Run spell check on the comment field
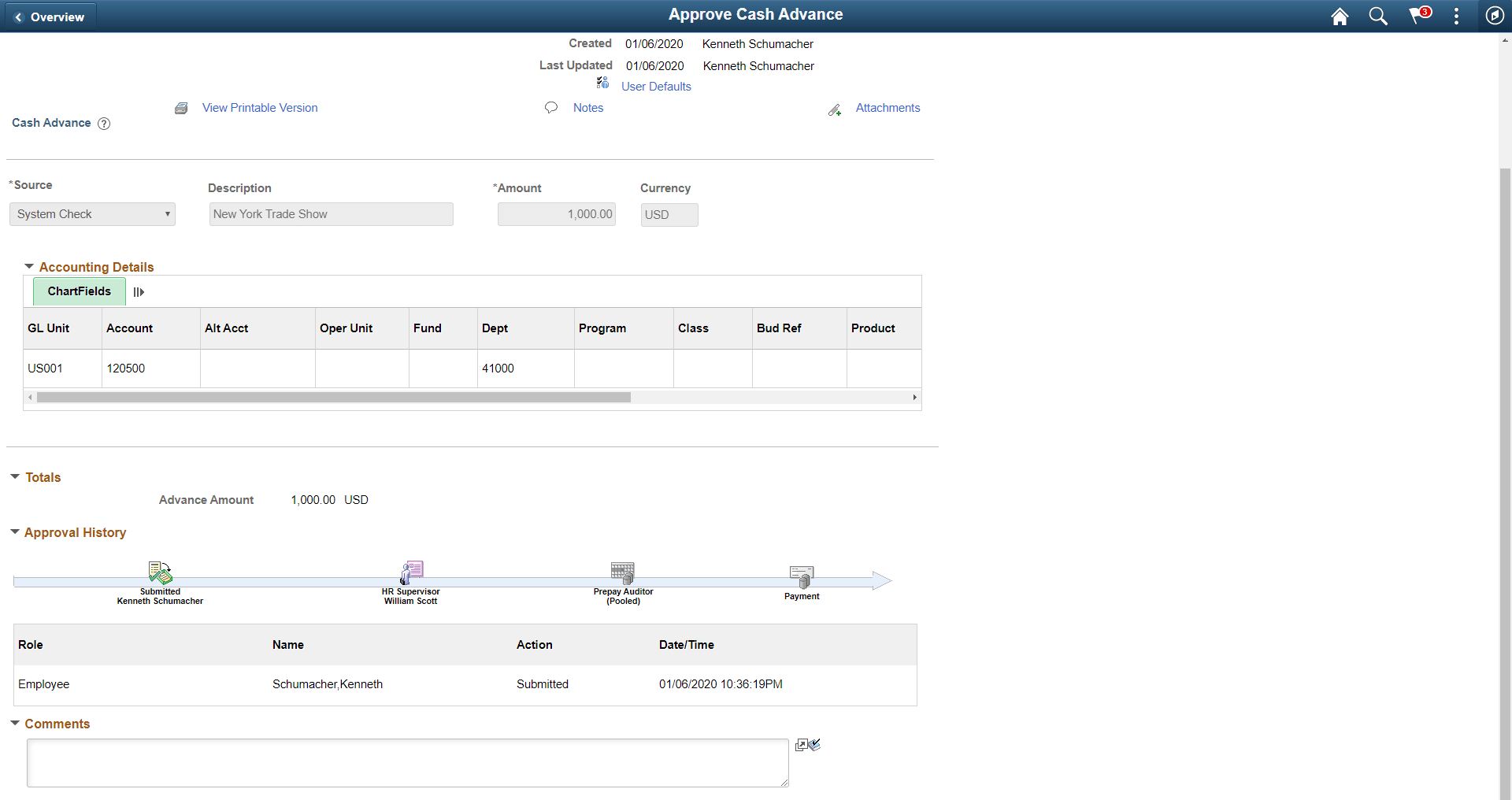This screenshot has width=1512, height=800. coord(815,744)
